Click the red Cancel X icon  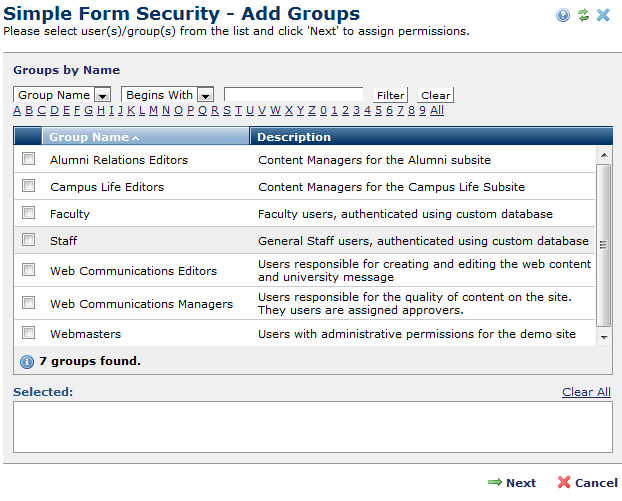(564, 482)
